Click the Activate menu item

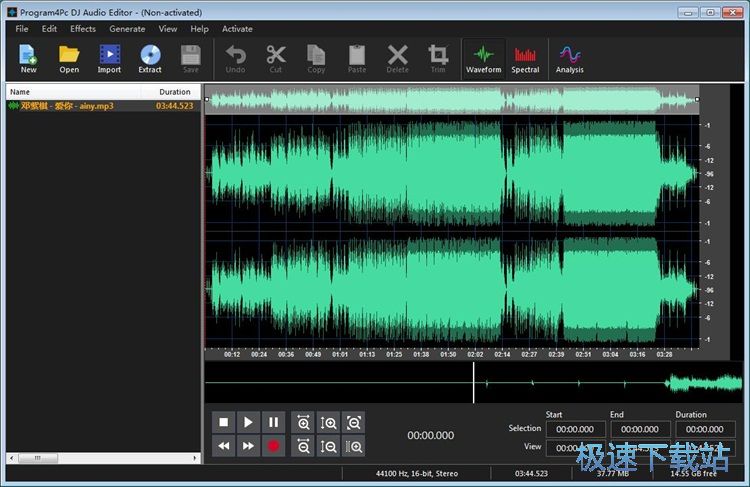tap(237, 29)
